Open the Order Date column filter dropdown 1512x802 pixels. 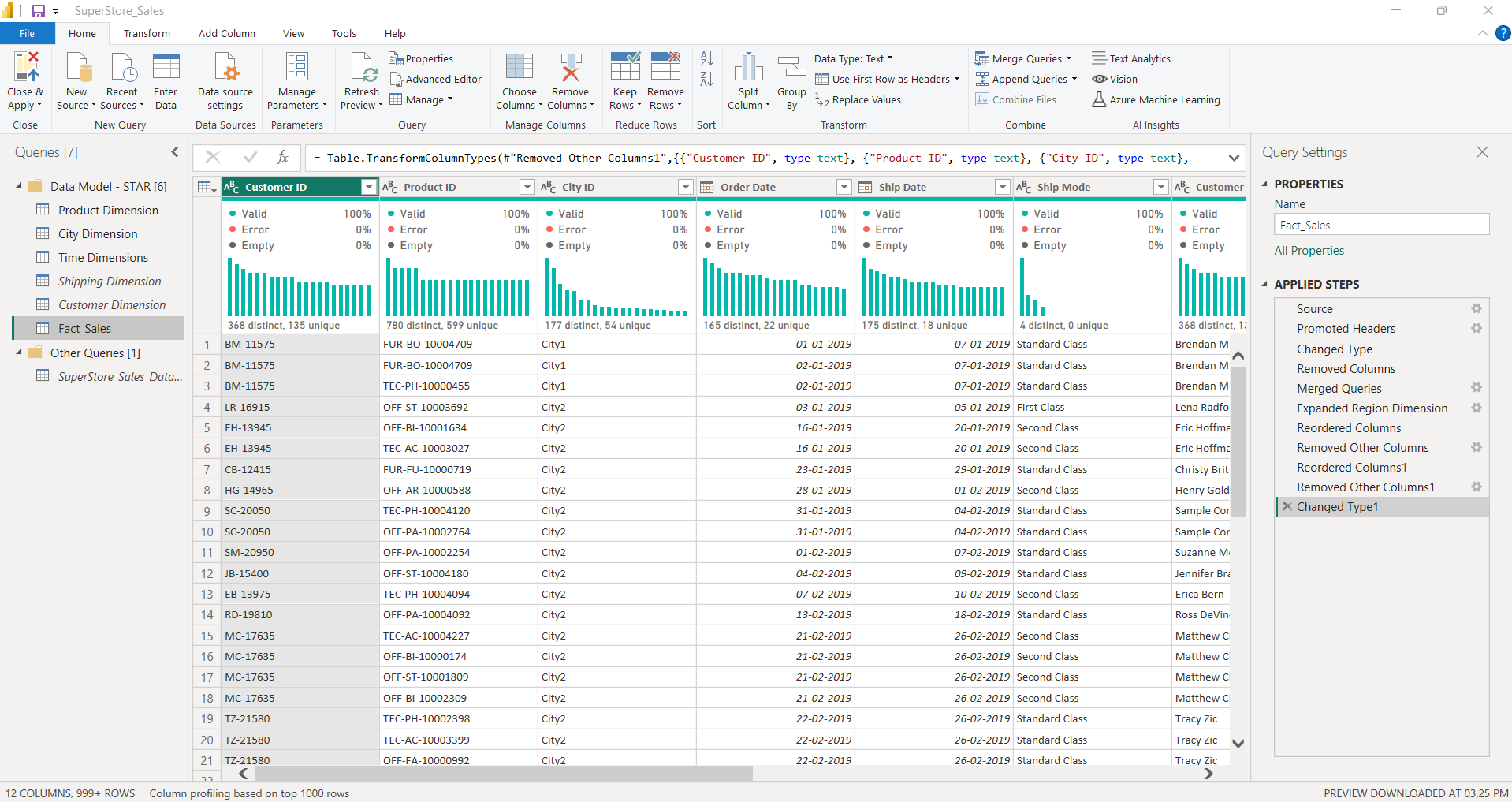coord(844,187)
